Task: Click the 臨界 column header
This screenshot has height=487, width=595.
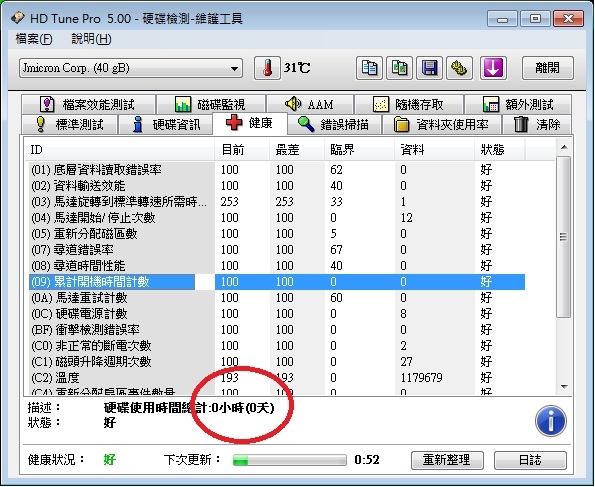Action: pos(359,150)
